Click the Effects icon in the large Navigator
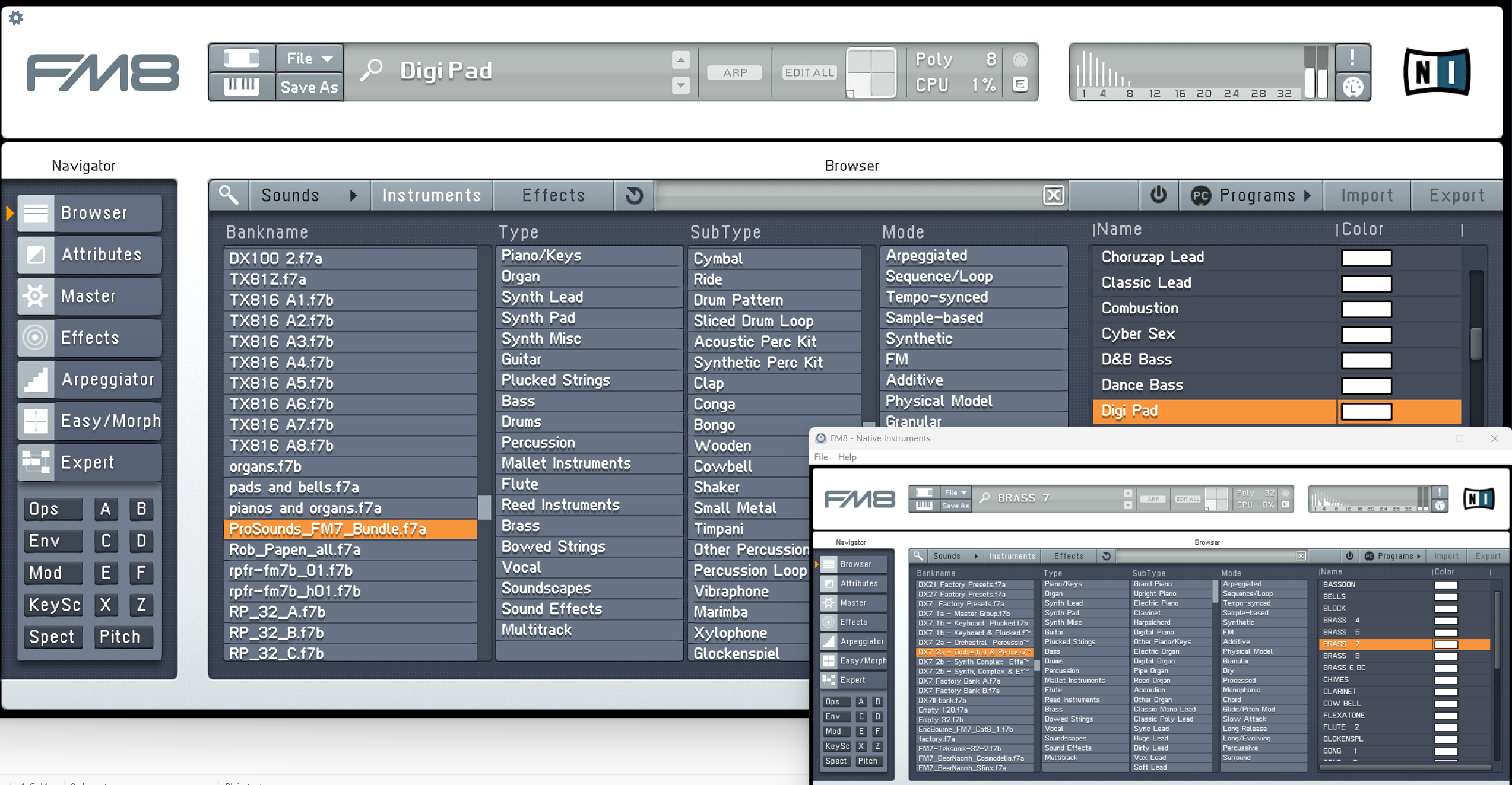This screenshot has width=1512, height=785. pos(36,338)
